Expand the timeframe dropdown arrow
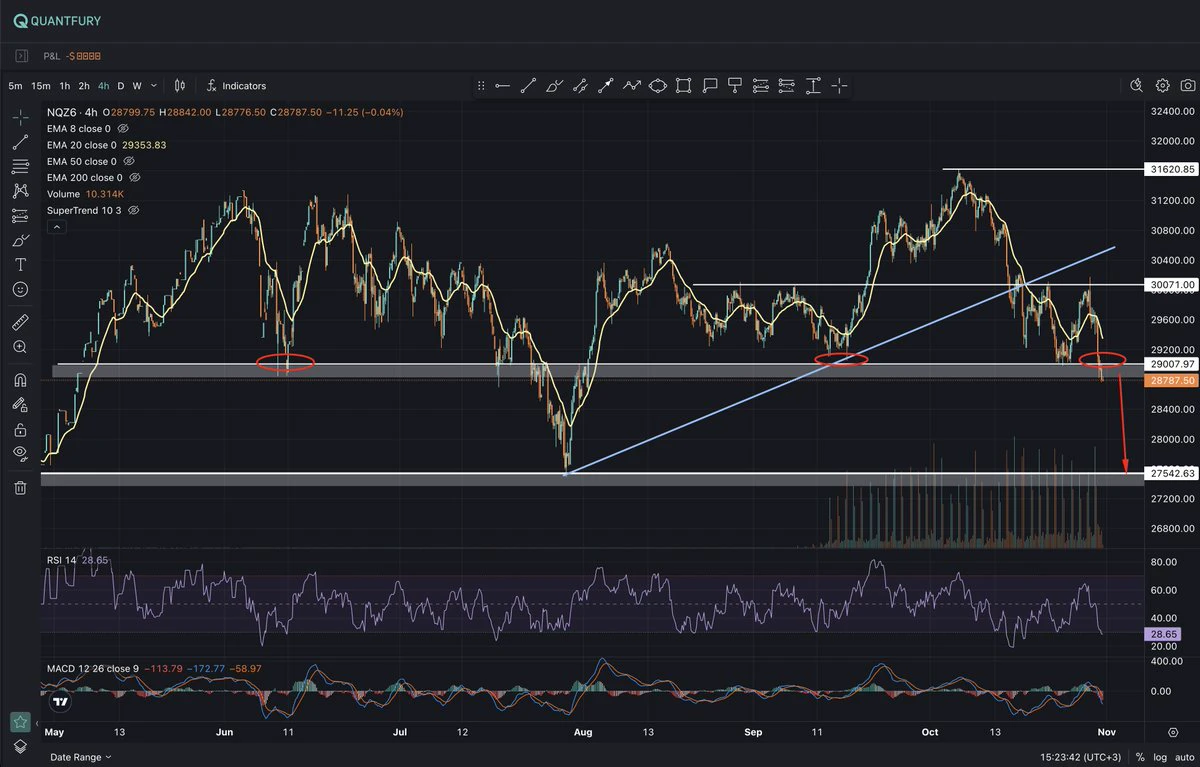Screen dimensions: 1200x767 point(153,86)
